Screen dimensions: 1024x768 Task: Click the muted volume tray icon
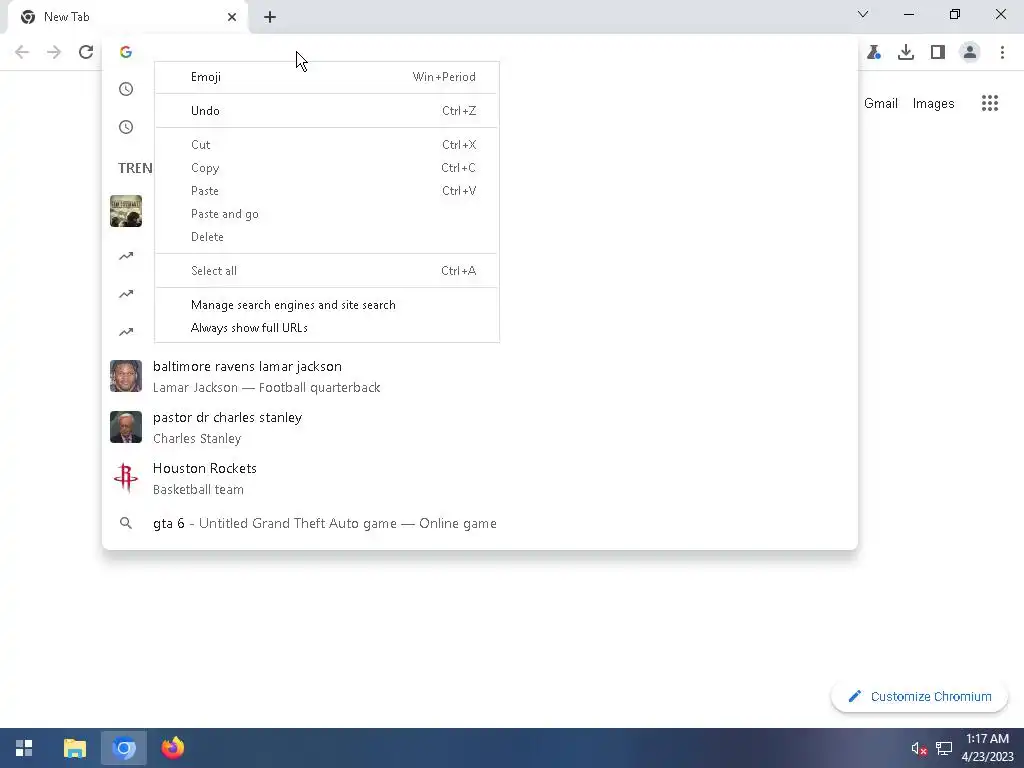919,748
